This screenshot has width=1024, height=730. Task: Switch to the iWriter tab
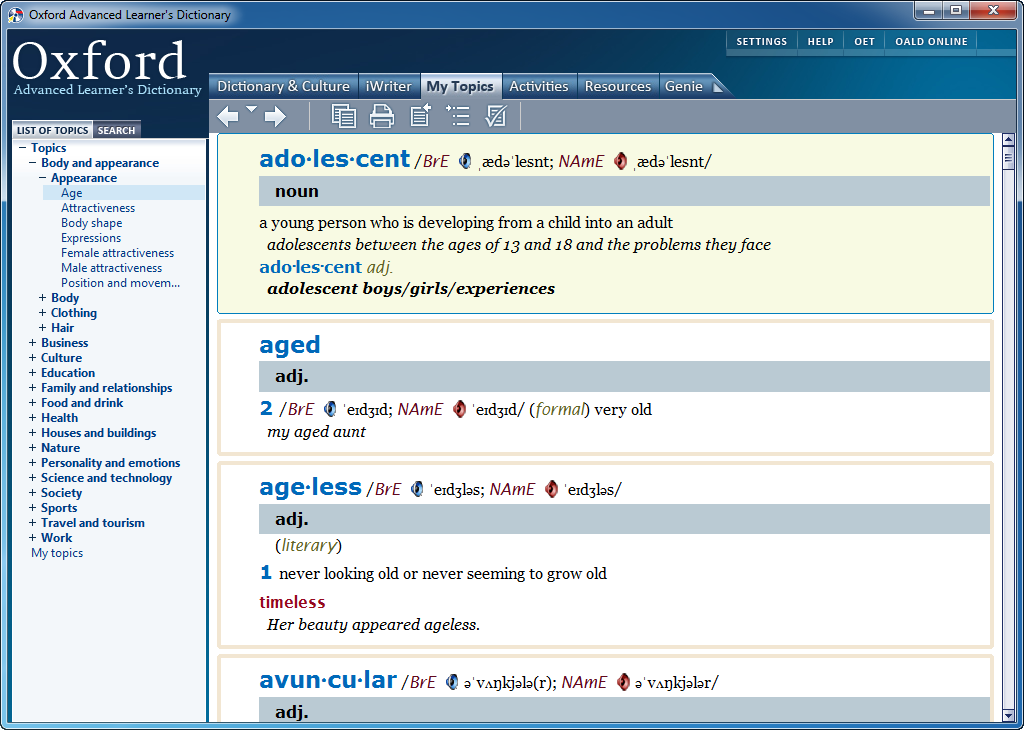[389, 86]
